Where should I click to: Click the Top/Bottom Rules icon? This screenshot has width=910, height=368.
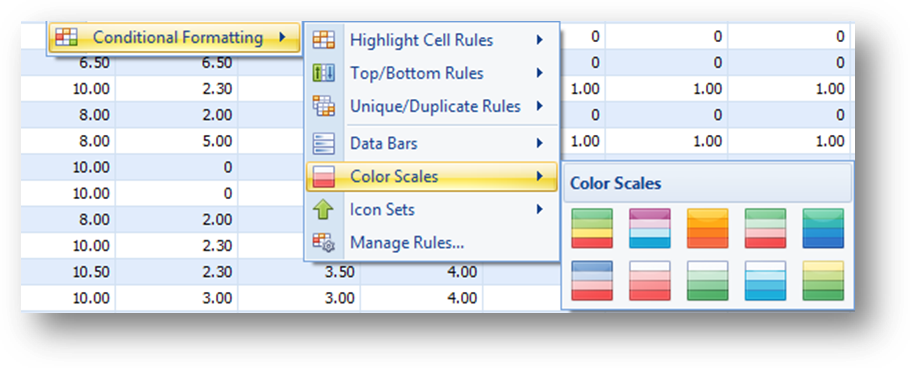pyautogui.click(x=323, y=73)
